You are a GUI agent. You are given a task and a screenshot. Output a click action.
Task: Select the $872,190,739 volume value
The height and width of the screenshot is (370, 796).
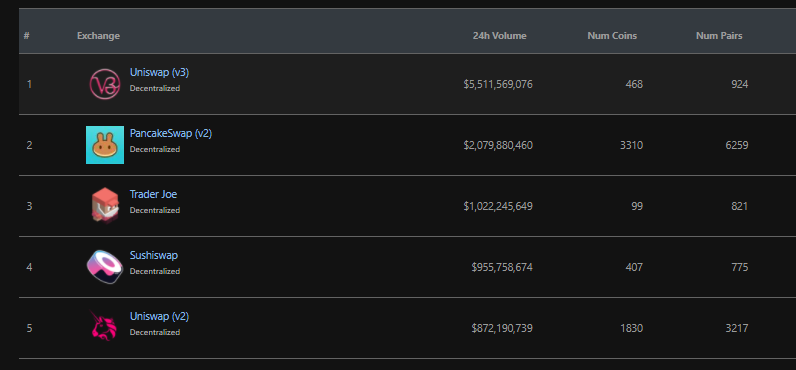coord(502,328)
